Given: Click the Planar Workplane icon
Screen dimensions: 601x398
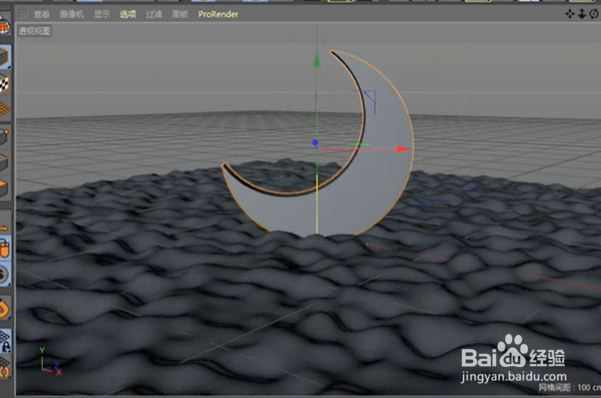Looking at the screenshot, I should 5,367.
